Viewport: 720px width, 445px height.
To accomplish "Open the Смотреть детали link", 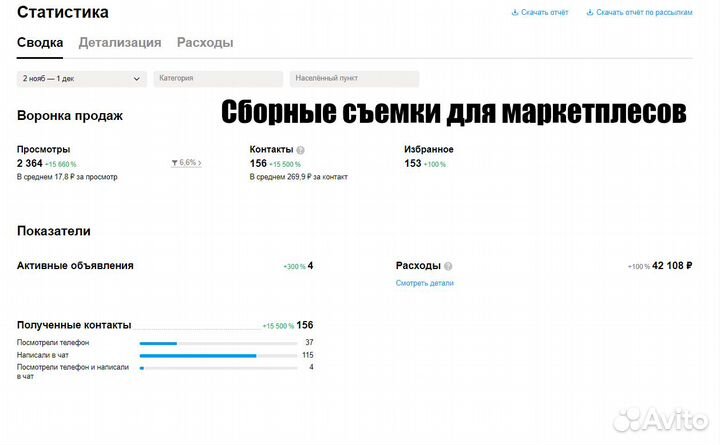I will (425, 283).
